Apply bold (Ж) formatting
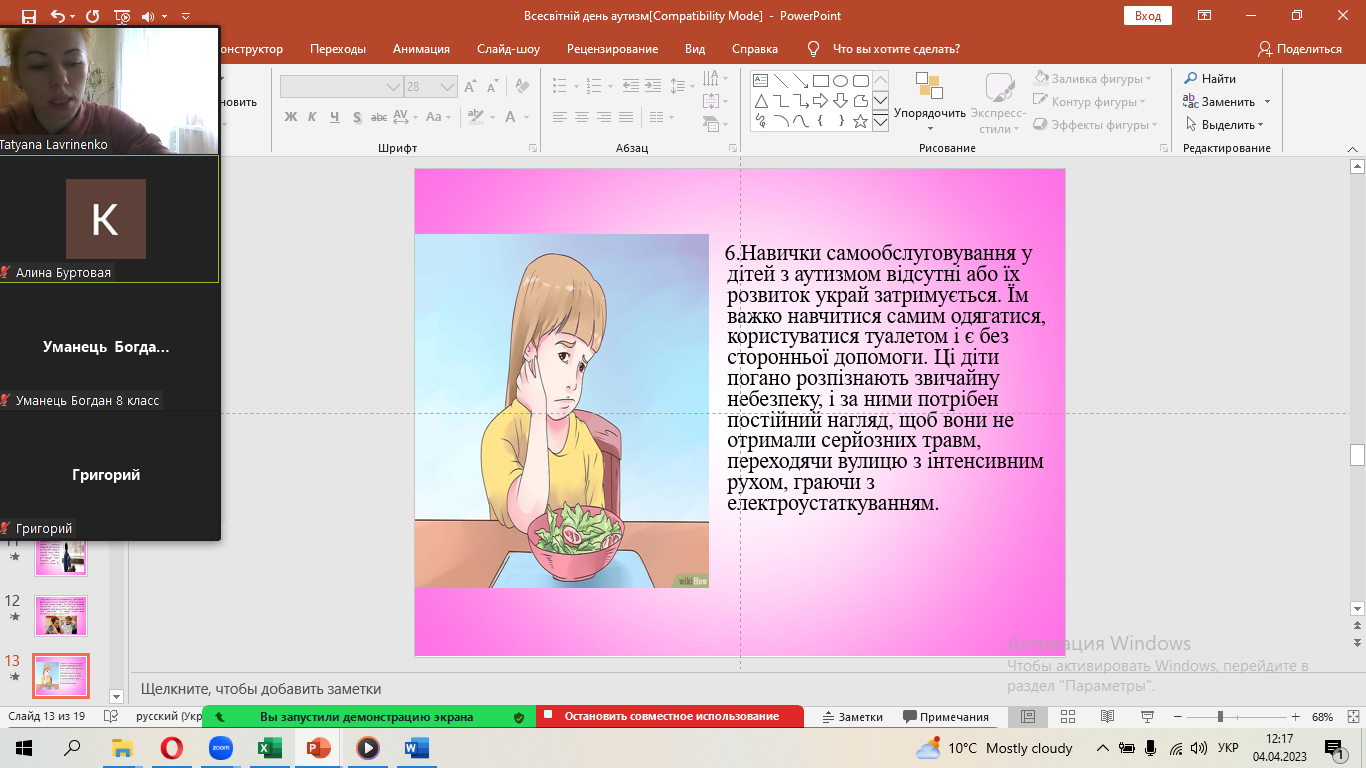This screenshot has height=768, width=1366. pos(291,117)
